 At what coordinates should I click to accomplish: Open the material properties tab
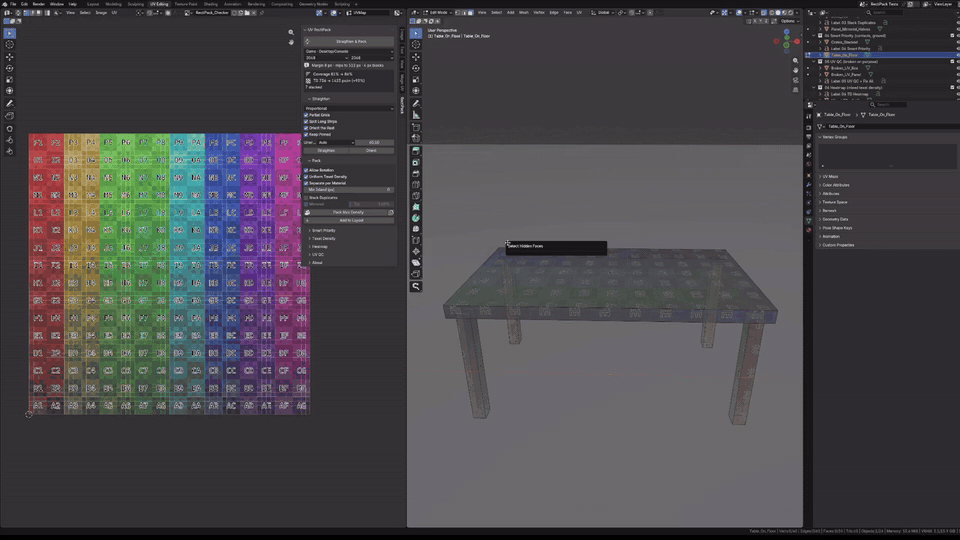[809, 230]
